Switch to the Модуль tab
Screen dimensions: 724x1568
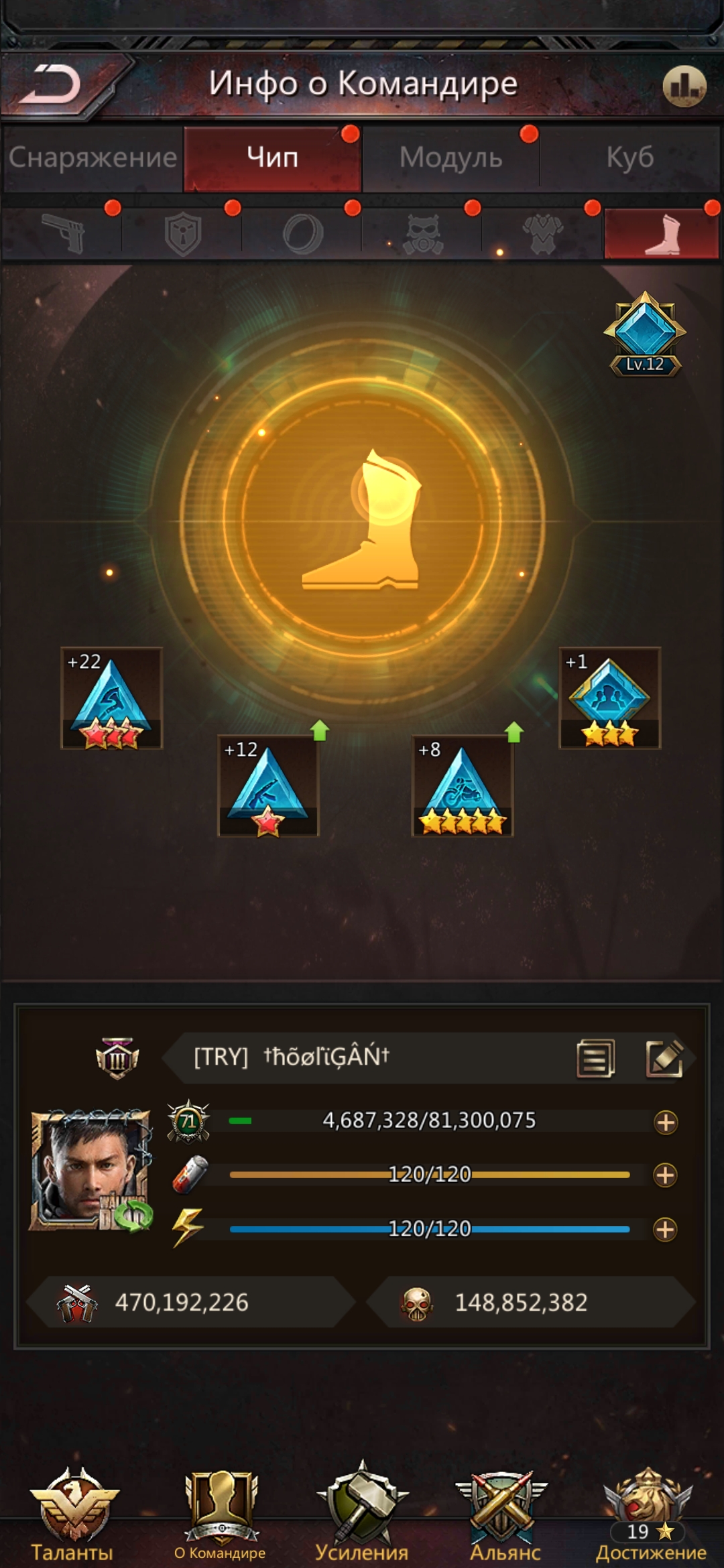pyautogui.click(x=450, y=158)
